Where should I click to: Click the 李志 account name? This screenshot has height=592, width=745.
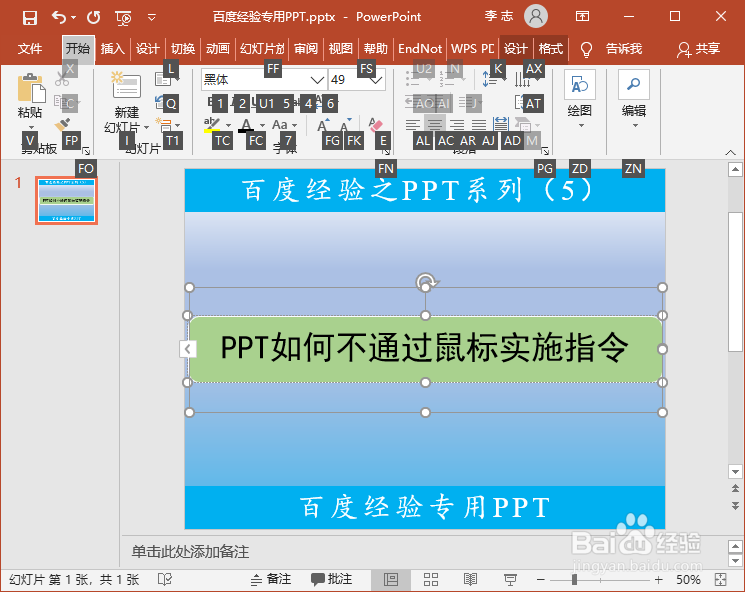(499, 16)
